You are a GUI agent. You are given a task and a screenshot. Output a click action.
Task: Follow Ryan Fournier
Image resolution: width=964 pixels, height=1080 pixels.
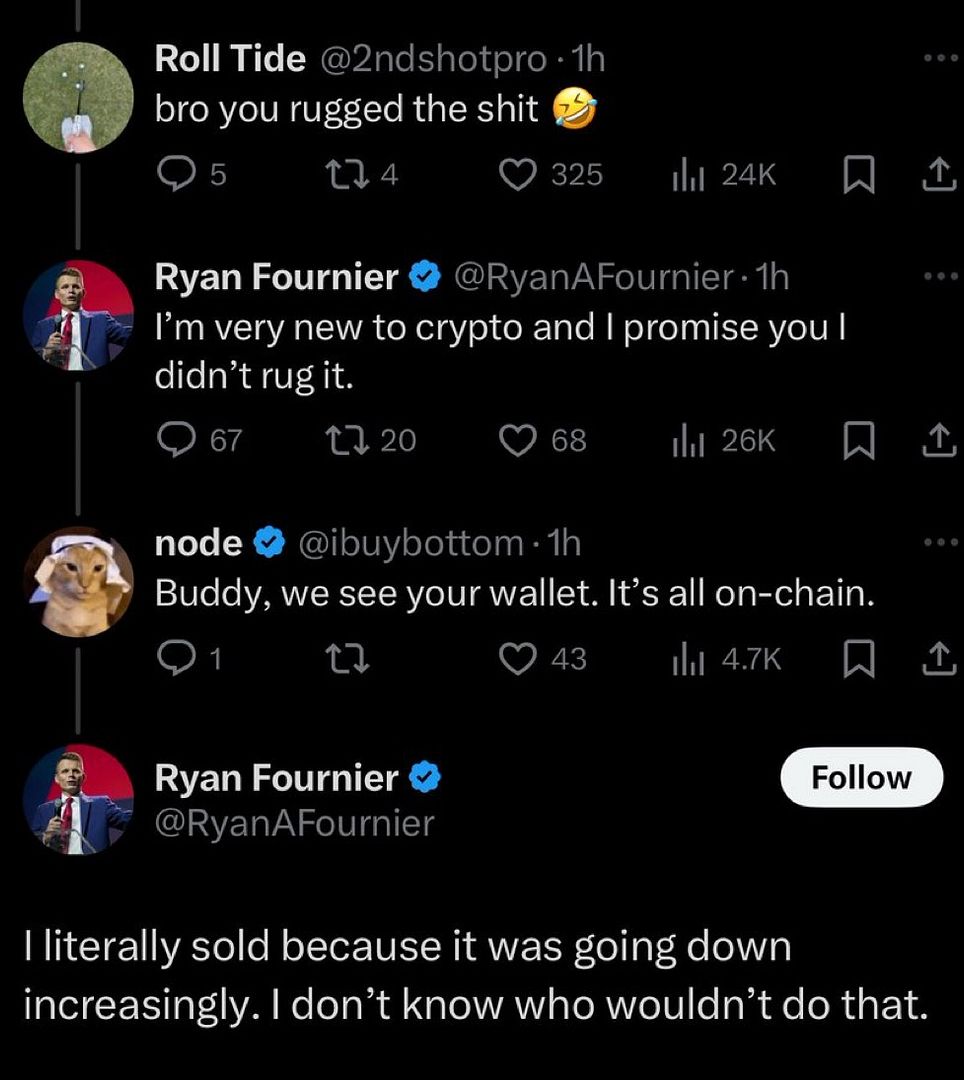pyautogui.click(x=861, y=777)
